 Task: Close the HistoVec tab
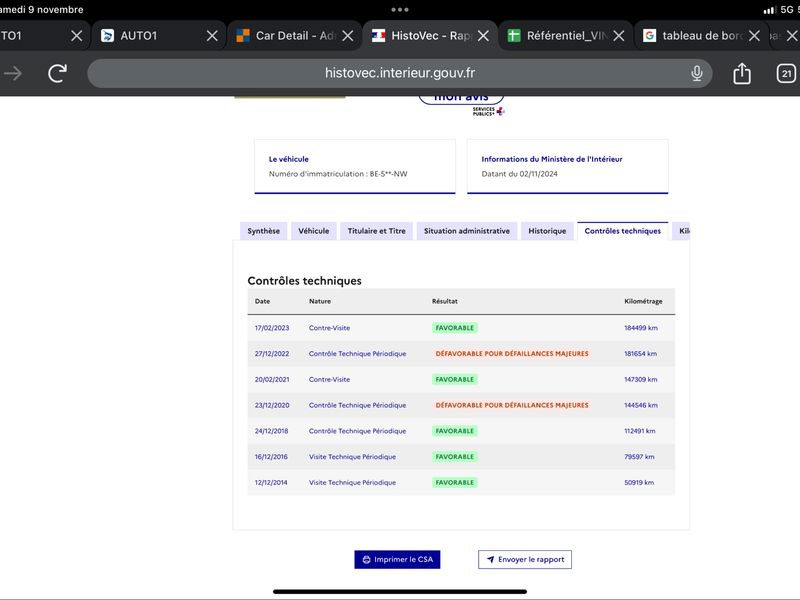pyautogui.click(x=483, y=36)
